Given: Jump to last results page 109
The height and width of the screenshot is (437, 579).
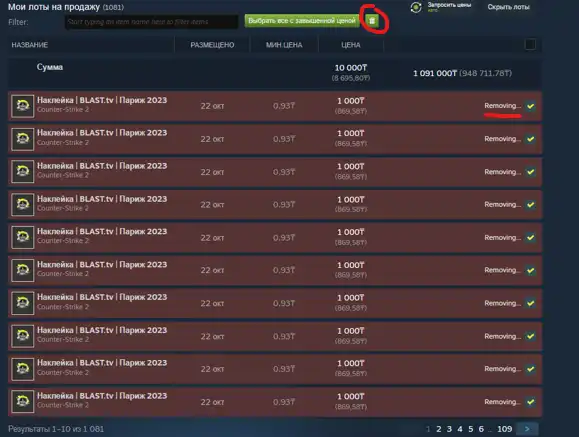Looking at the screenshot, I should (504, 429).
